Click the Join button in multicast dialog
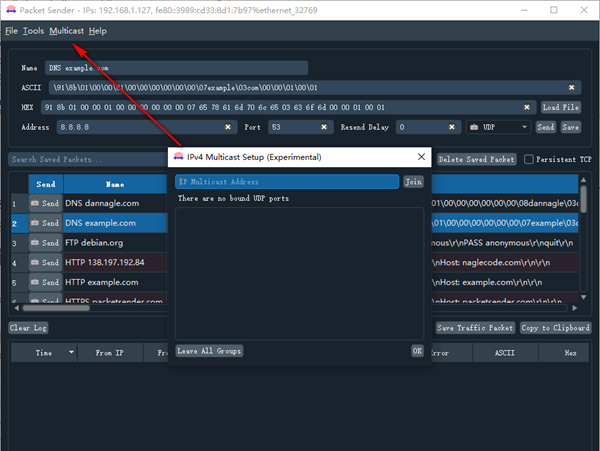This screenshot has width=600, height=451. pos(413,182)
